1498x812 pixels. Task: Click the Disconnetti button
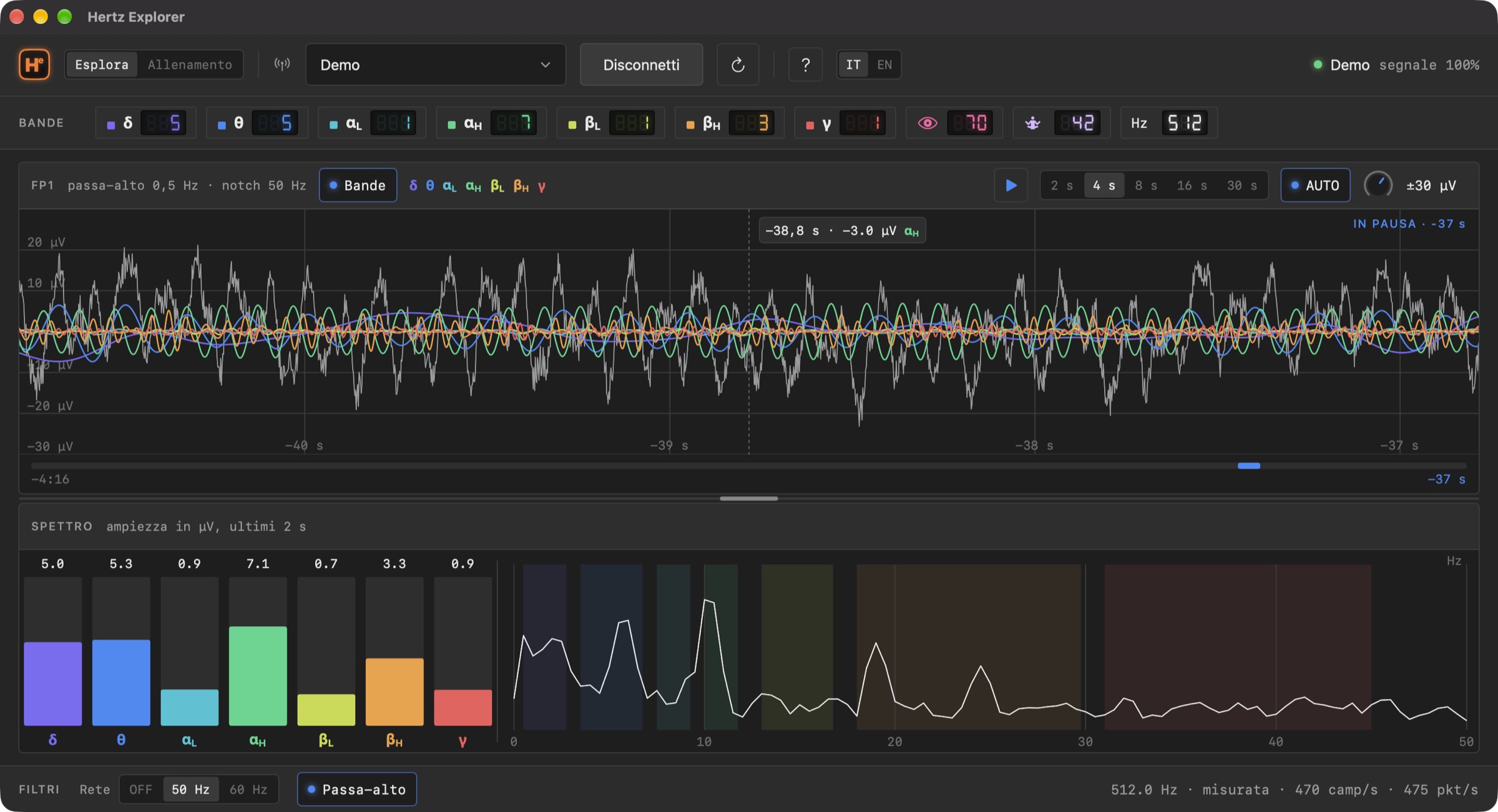point(641,64)
